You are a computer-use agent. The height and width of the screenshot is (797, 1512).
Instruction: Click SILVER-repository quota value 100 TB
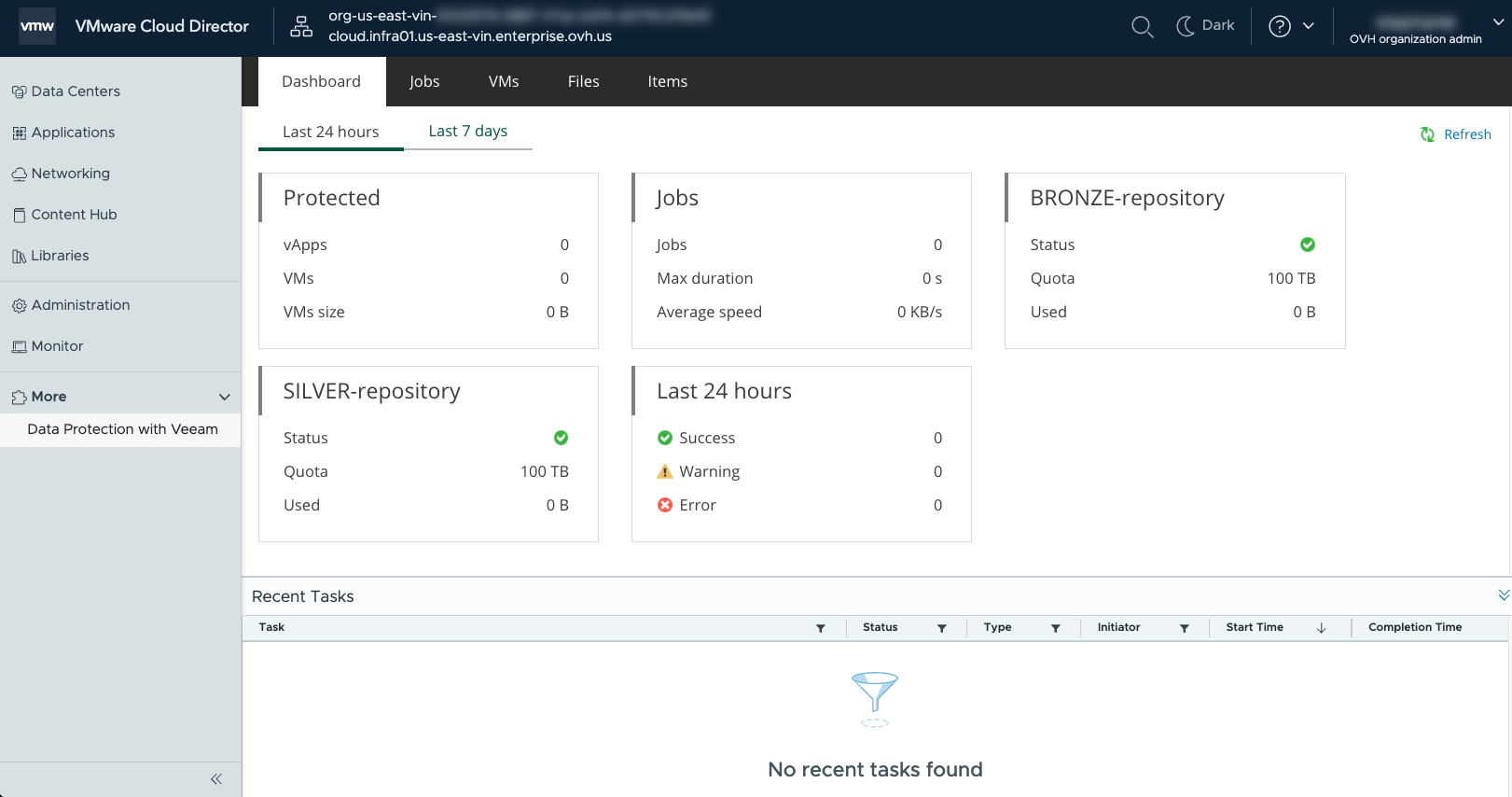pyautogui.click(x=545, y=471)
